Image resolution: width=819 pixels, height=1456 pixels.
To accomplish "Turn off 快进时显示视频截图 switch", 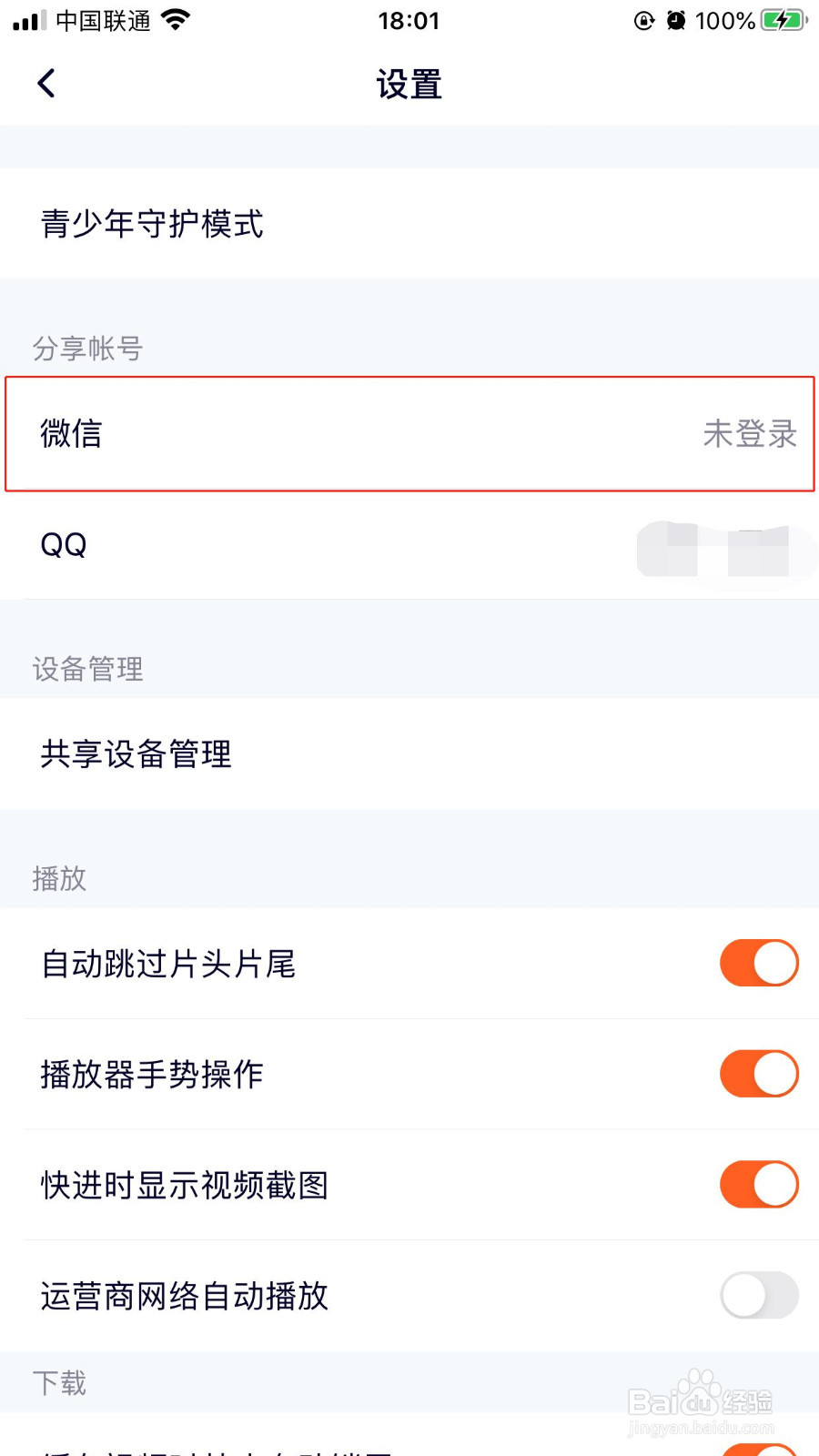I will 759,1184.
